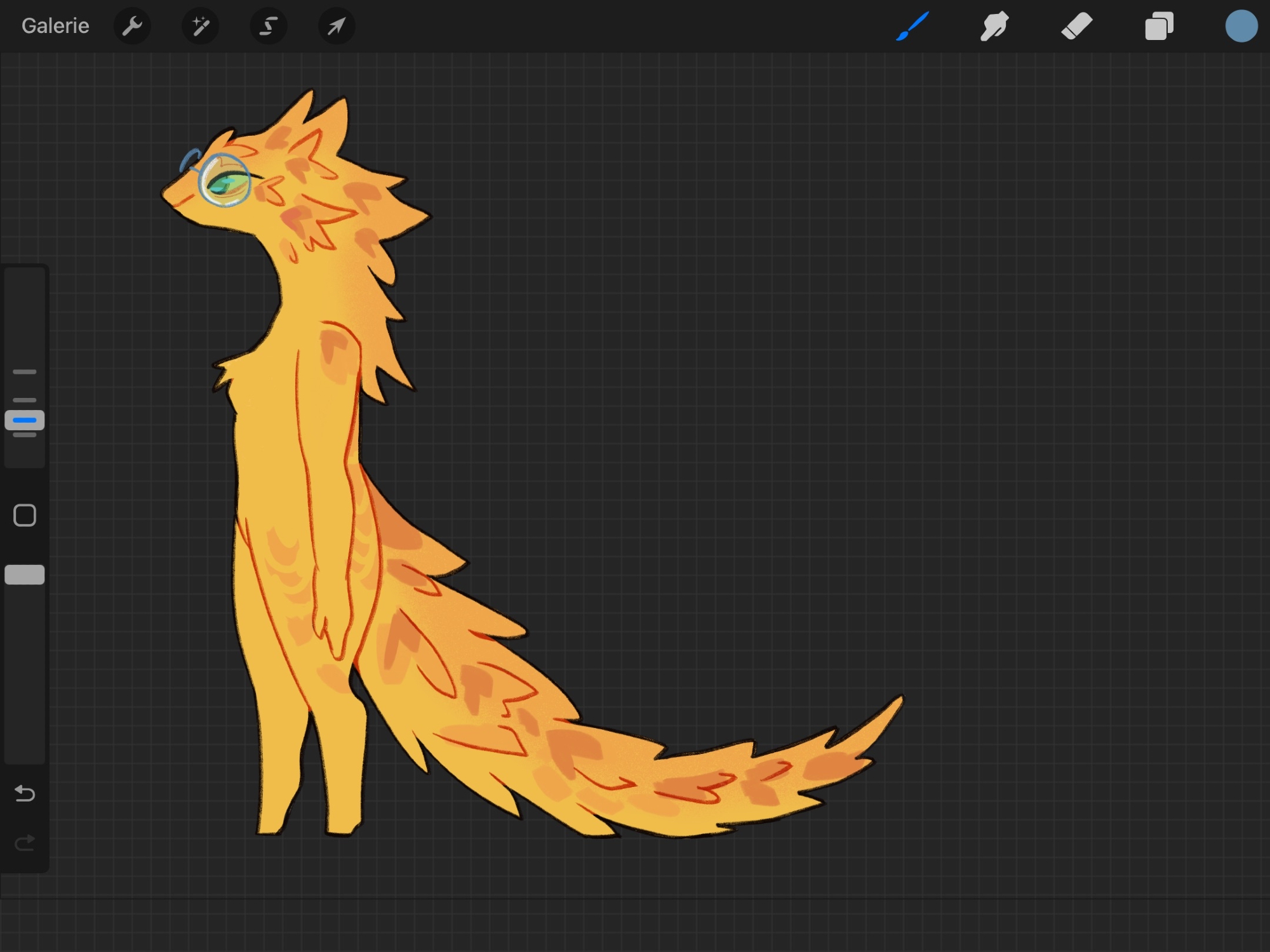Redo the undone action
This screenshot has height=952, width=1270.
click(x=25, y=843)
